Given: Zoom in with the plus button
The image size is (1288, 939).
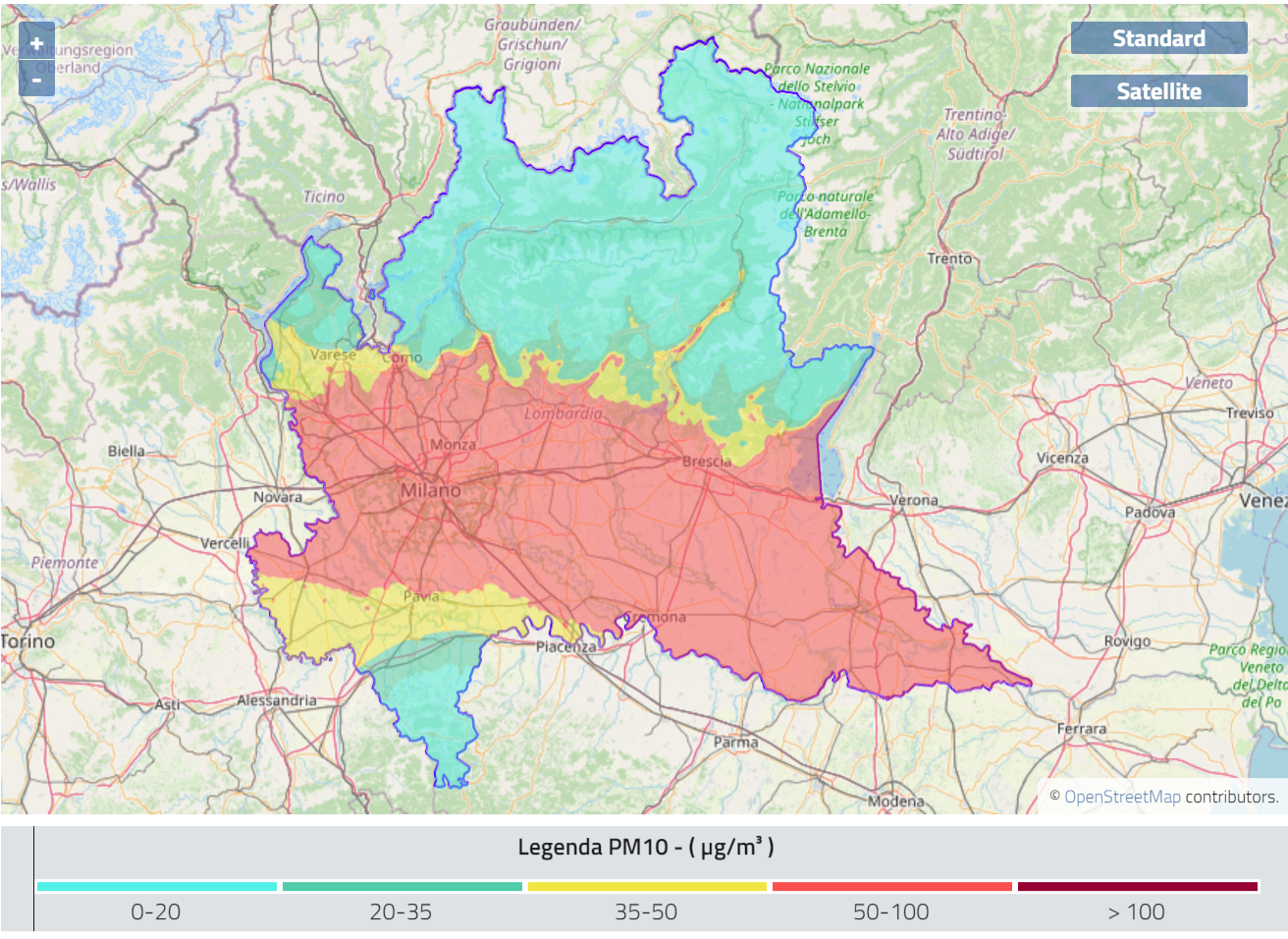Looking at the screenshot, I should 36,43.
